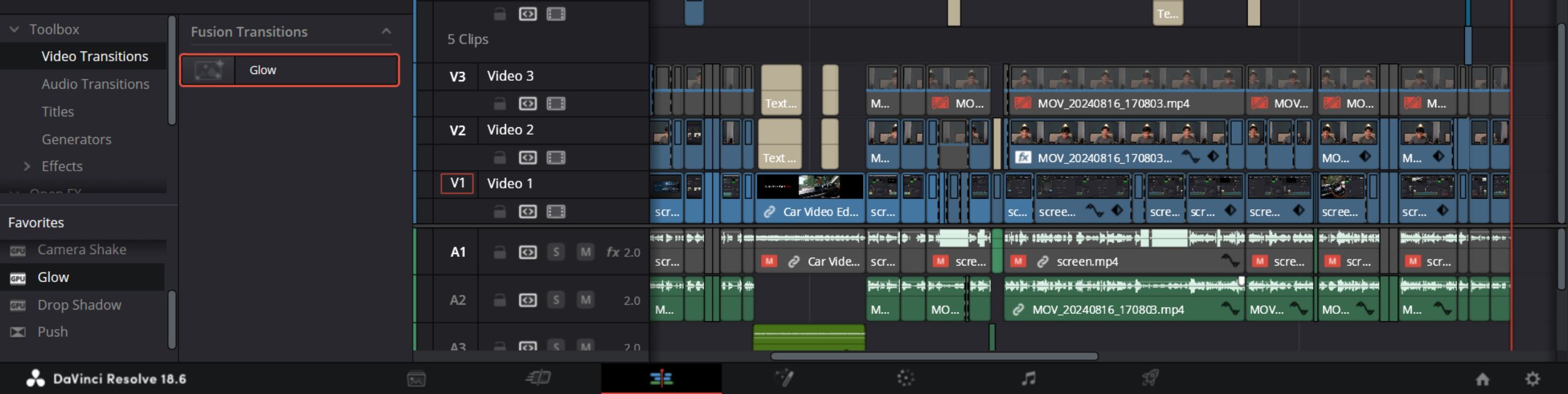1568x394 pixels.
Task: Click the timeline horizontal scrollbar
Action: [x=933, y=356]
